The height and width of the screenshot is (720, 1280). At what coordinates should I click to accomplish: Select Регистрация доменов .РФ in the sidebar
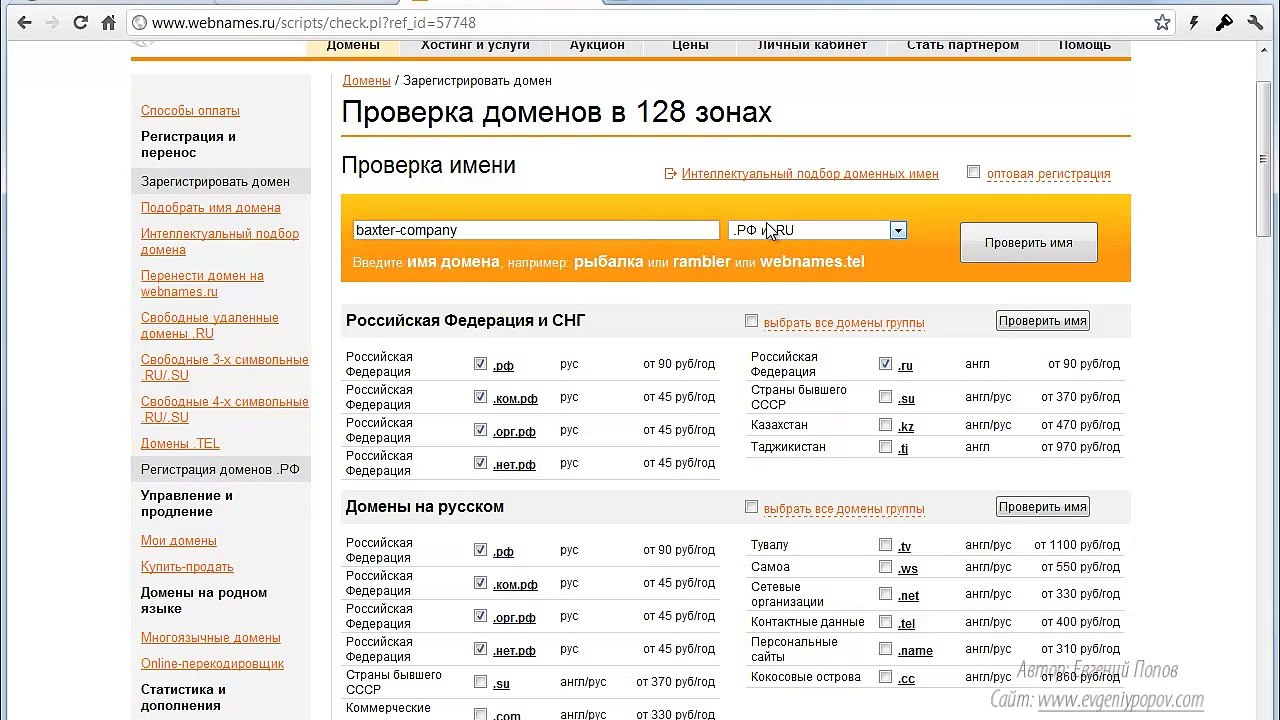coord(220,470)
